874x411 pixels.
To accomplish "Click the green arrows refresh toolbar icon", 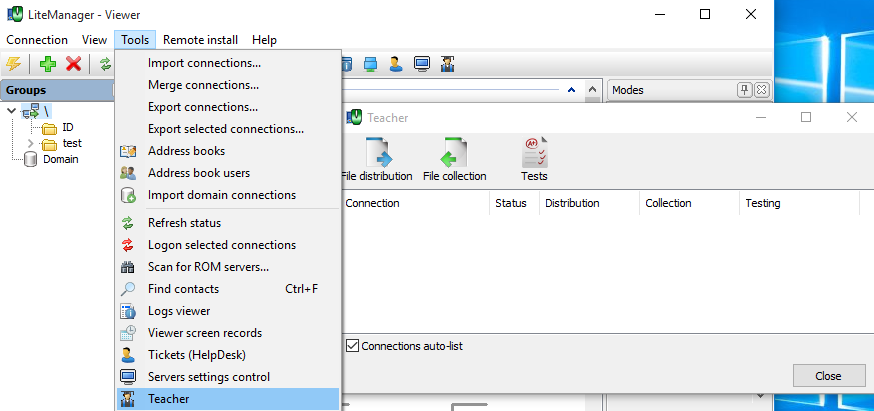I will coord(105,64).
